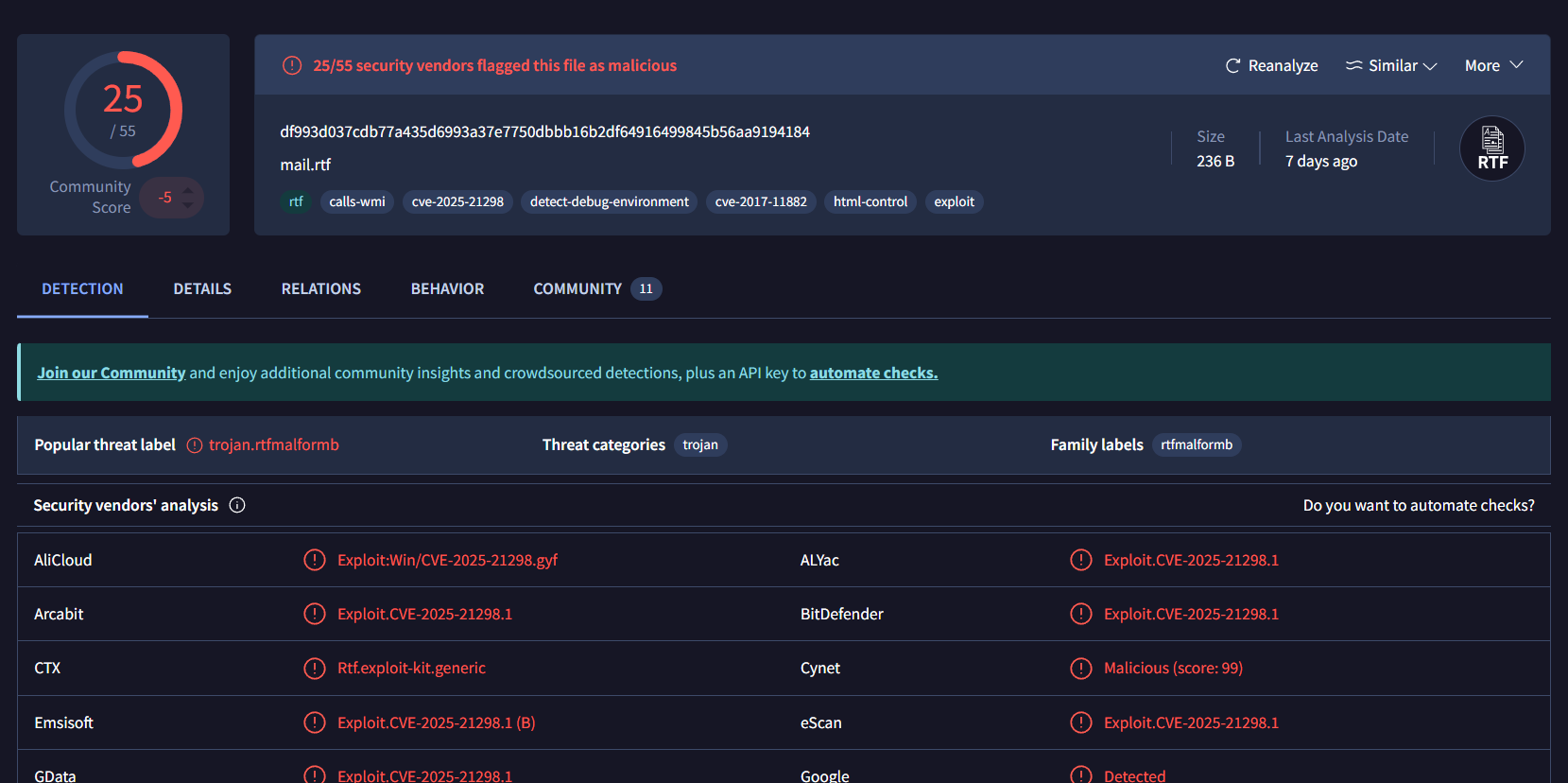1568x783 pixels.
Task: Select the rtfmalformb family label chip
Action: point(1196,444)
